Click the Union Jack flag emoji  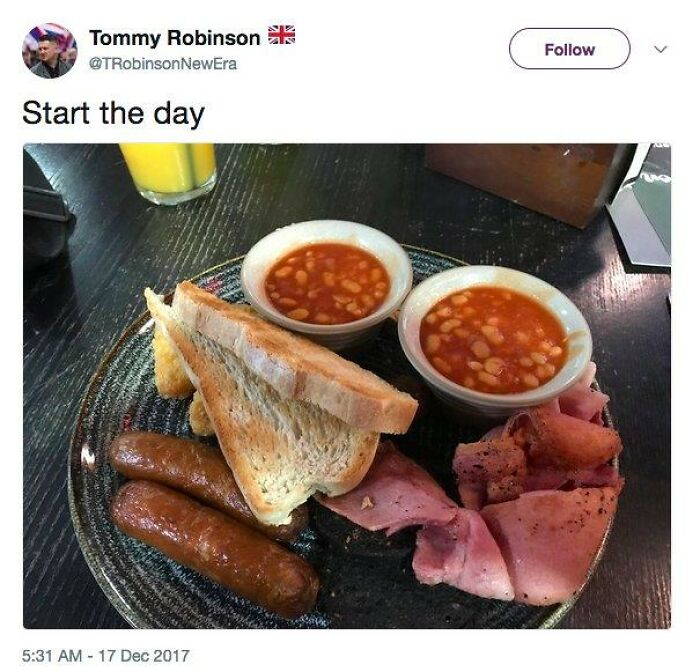(281, 35)
